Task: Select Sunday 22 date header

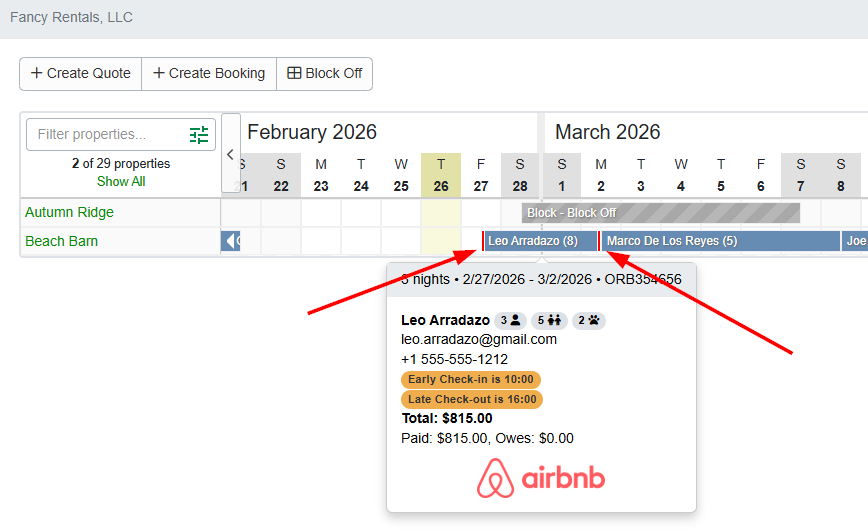Action: click(x=281, y=175)
